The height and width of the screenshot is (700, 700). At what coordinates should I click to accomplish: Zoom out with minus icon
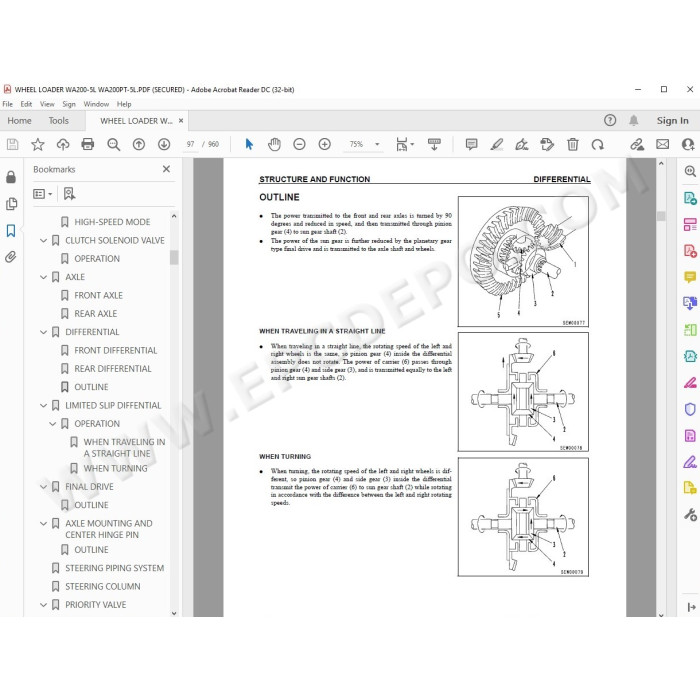coord(299,144)
